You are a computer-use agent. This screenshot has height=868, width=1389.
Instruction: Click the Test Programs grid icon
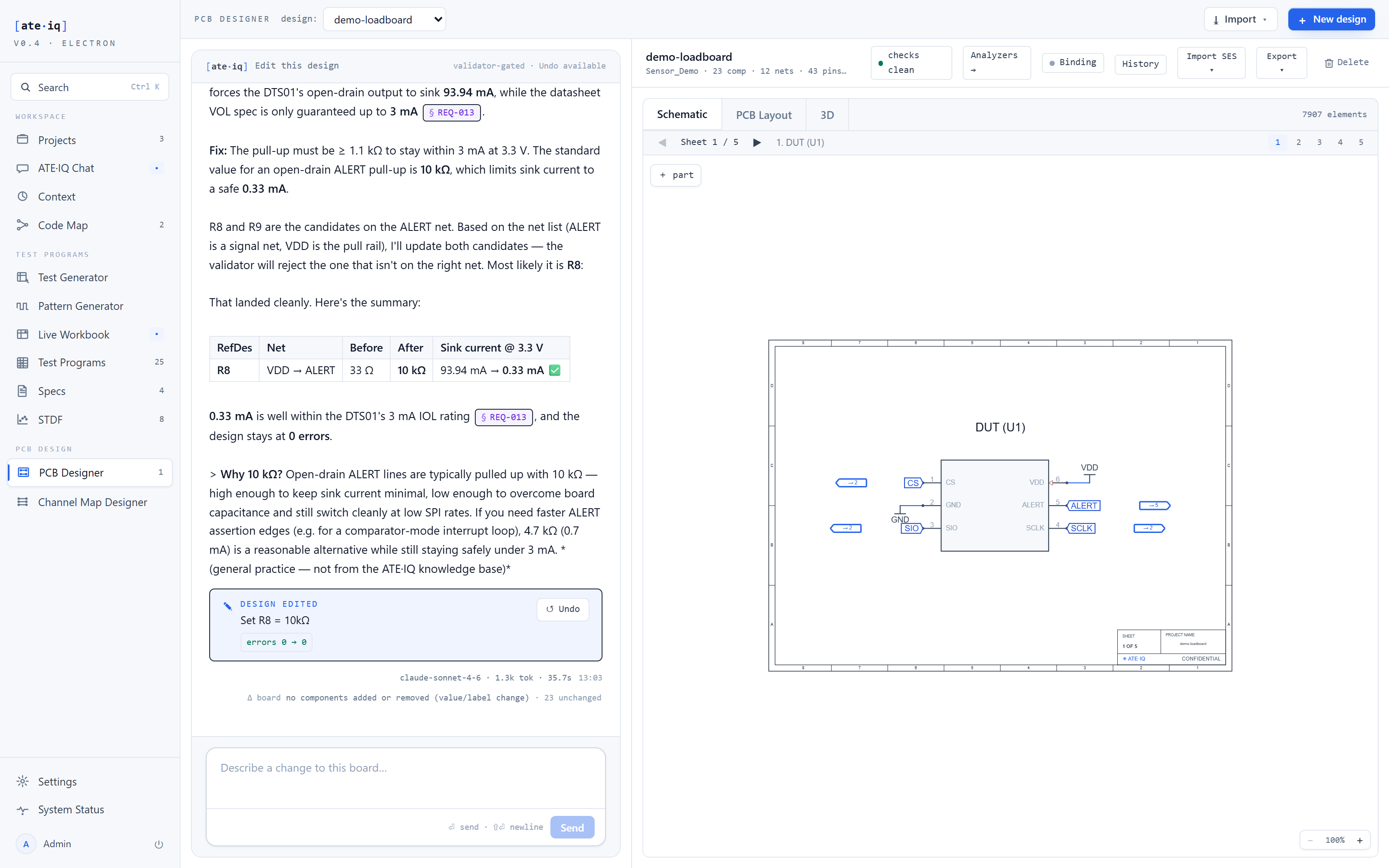[23, 362]
